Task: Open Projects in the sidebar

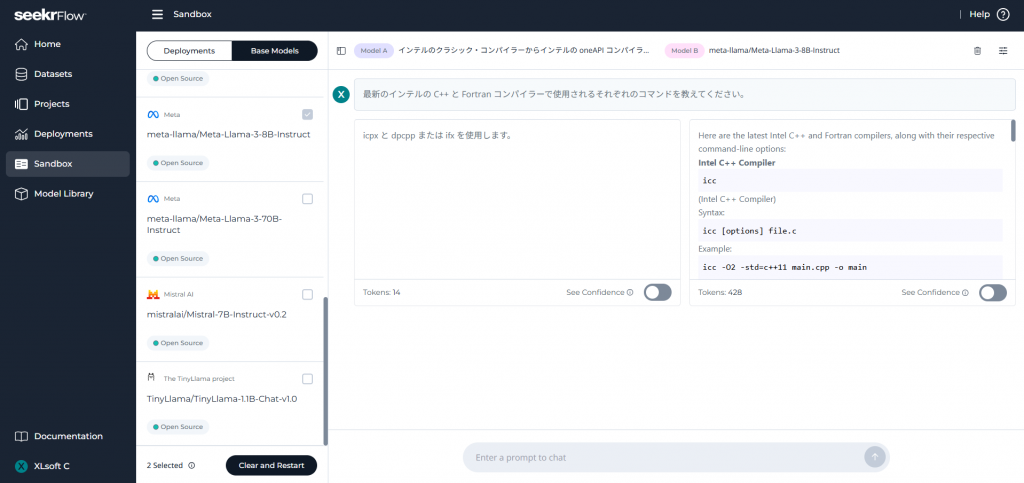Action: tap(68, 104)
